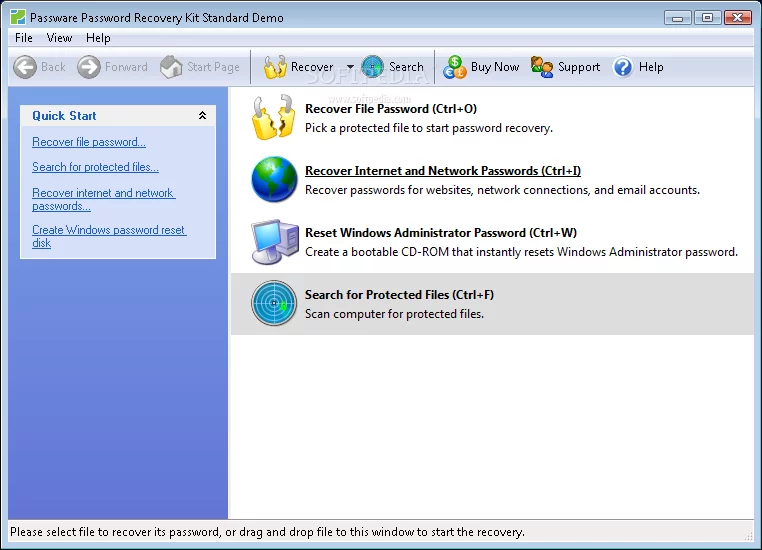Close the Passware window
The width and height of the screenshot is (762, 550).
[x=738, y=17]
